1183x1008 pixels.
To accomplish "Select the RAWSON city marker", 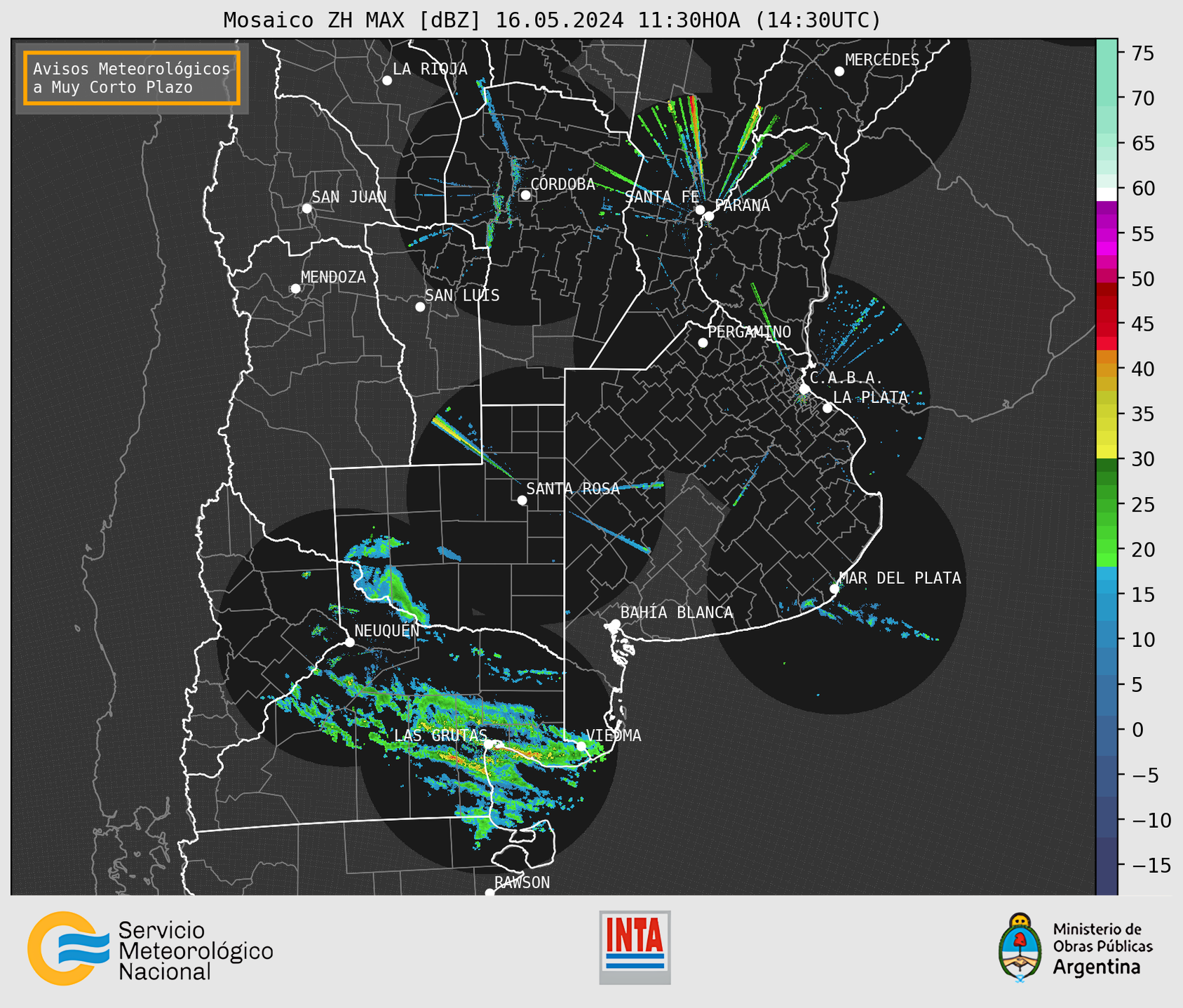I will click(489, 893).
